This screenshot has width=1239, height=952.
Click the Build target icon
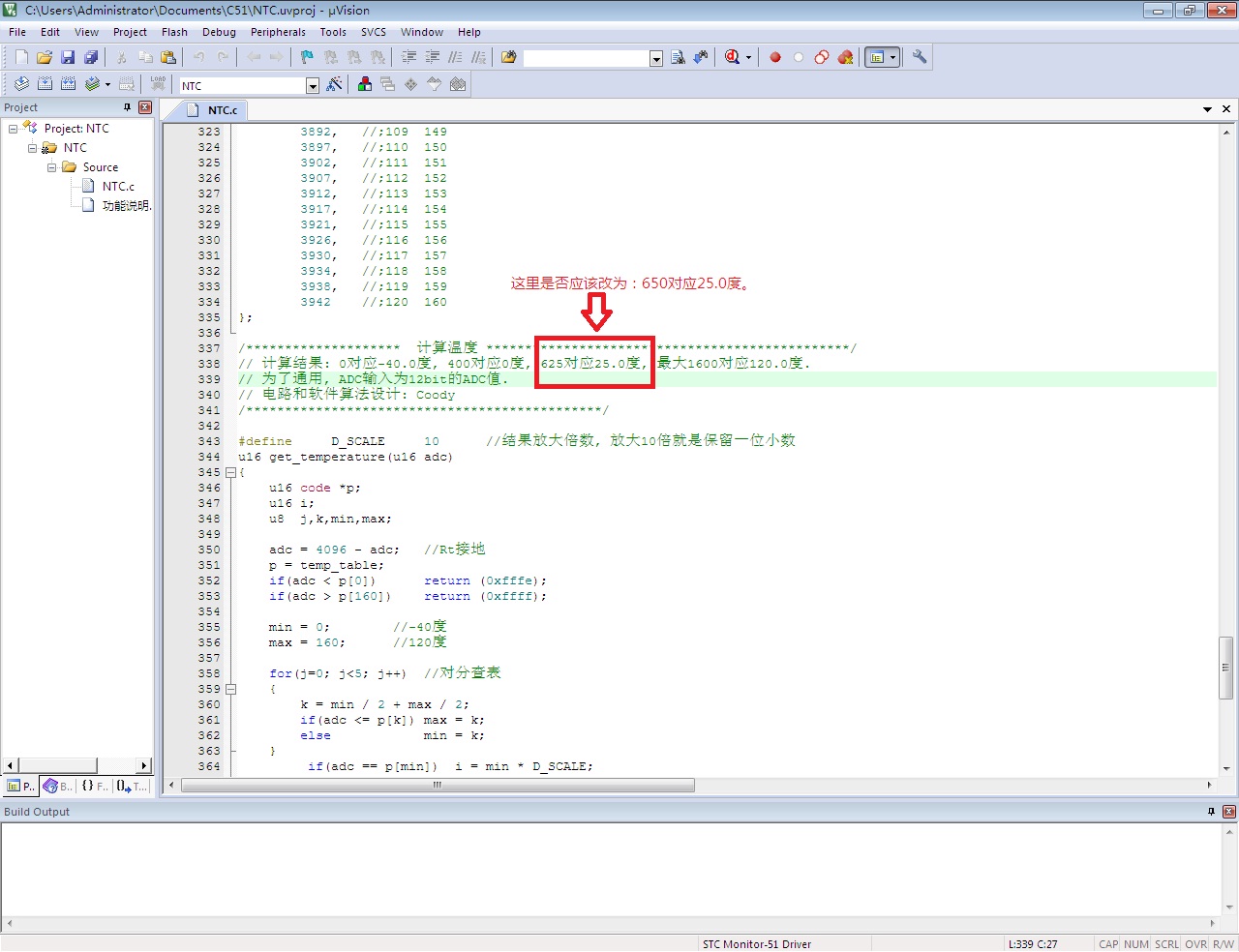(45, 85)
